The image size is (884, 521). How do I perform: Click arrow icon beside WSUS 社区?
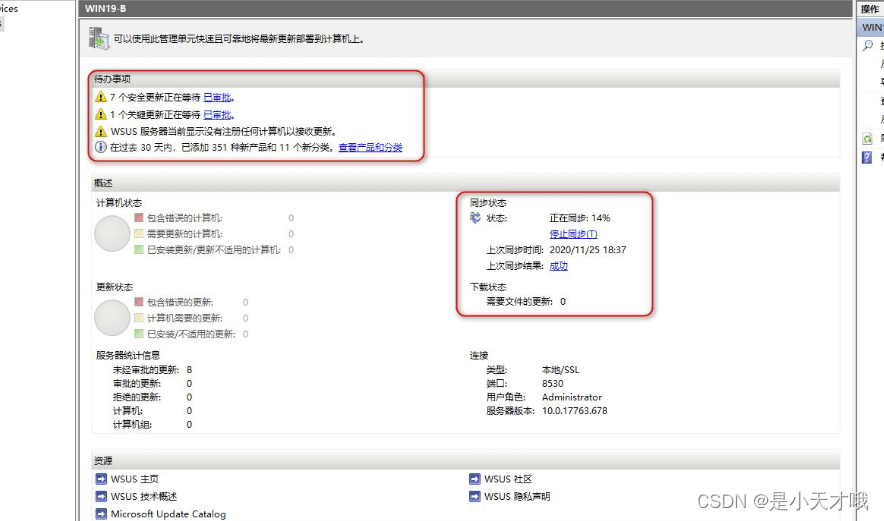click(475, 479)
